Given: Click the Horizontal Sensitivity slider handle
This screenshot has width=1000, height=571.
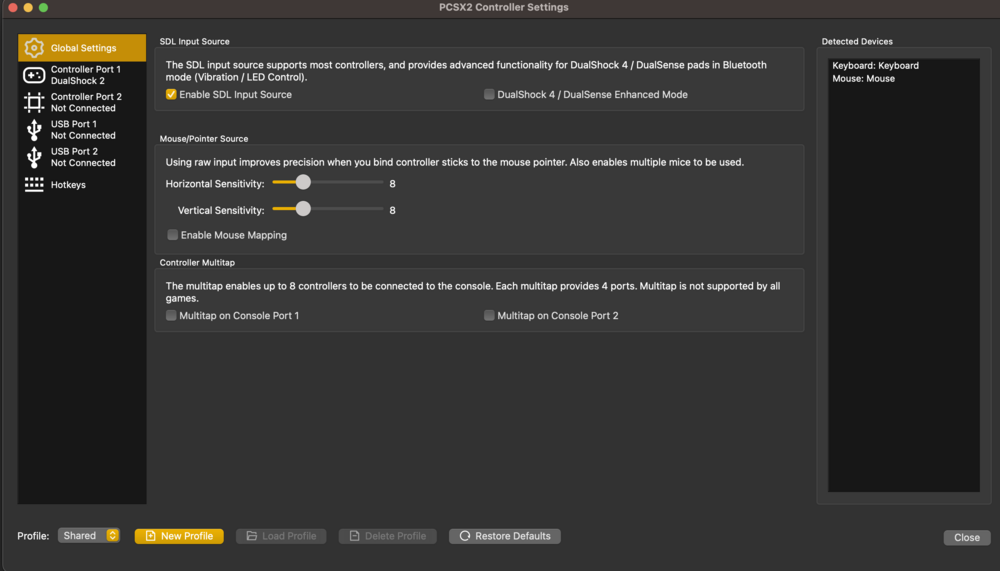Looking at the screenshot, I should pyautogui.click(x=303, y=182).
